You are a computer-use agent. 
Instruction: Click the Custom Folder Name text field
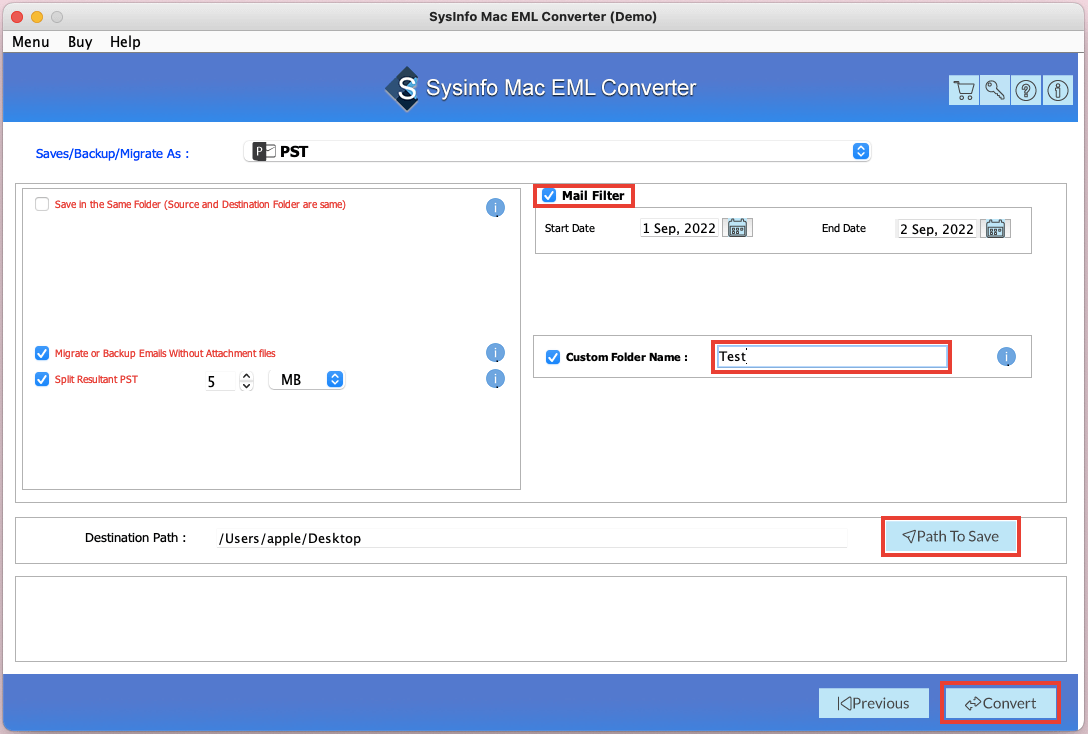[x=831, y=357]
